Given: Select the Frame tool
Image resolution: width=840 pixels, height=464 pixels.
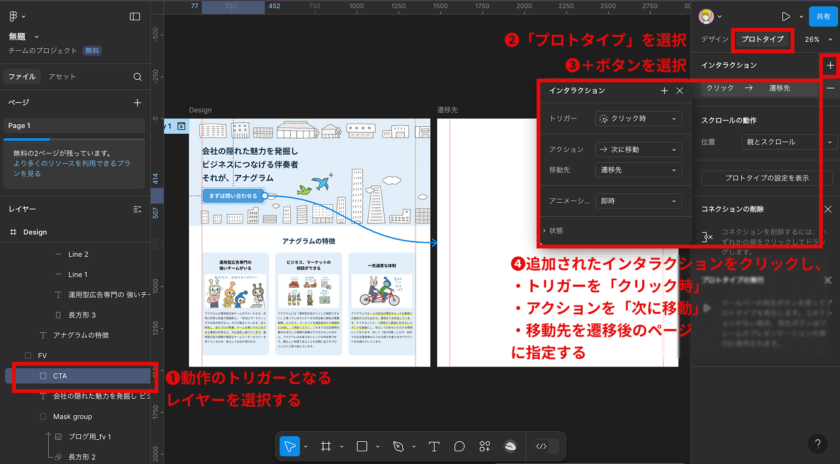Looking at the screenshot, I should (328, 446).
